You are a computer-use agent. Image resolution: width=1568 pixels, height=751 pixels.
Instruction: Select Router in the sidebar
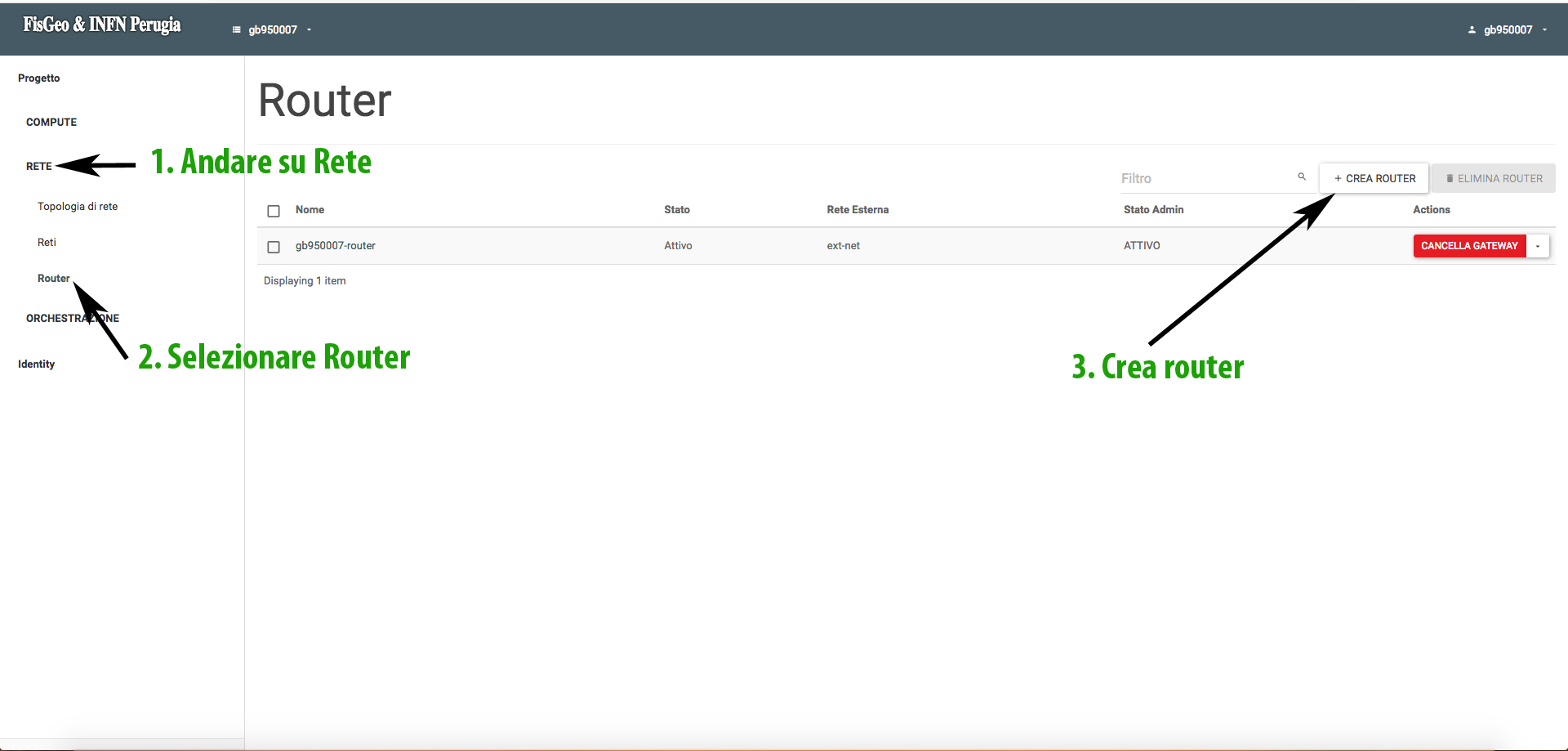[x=53, y=279]
